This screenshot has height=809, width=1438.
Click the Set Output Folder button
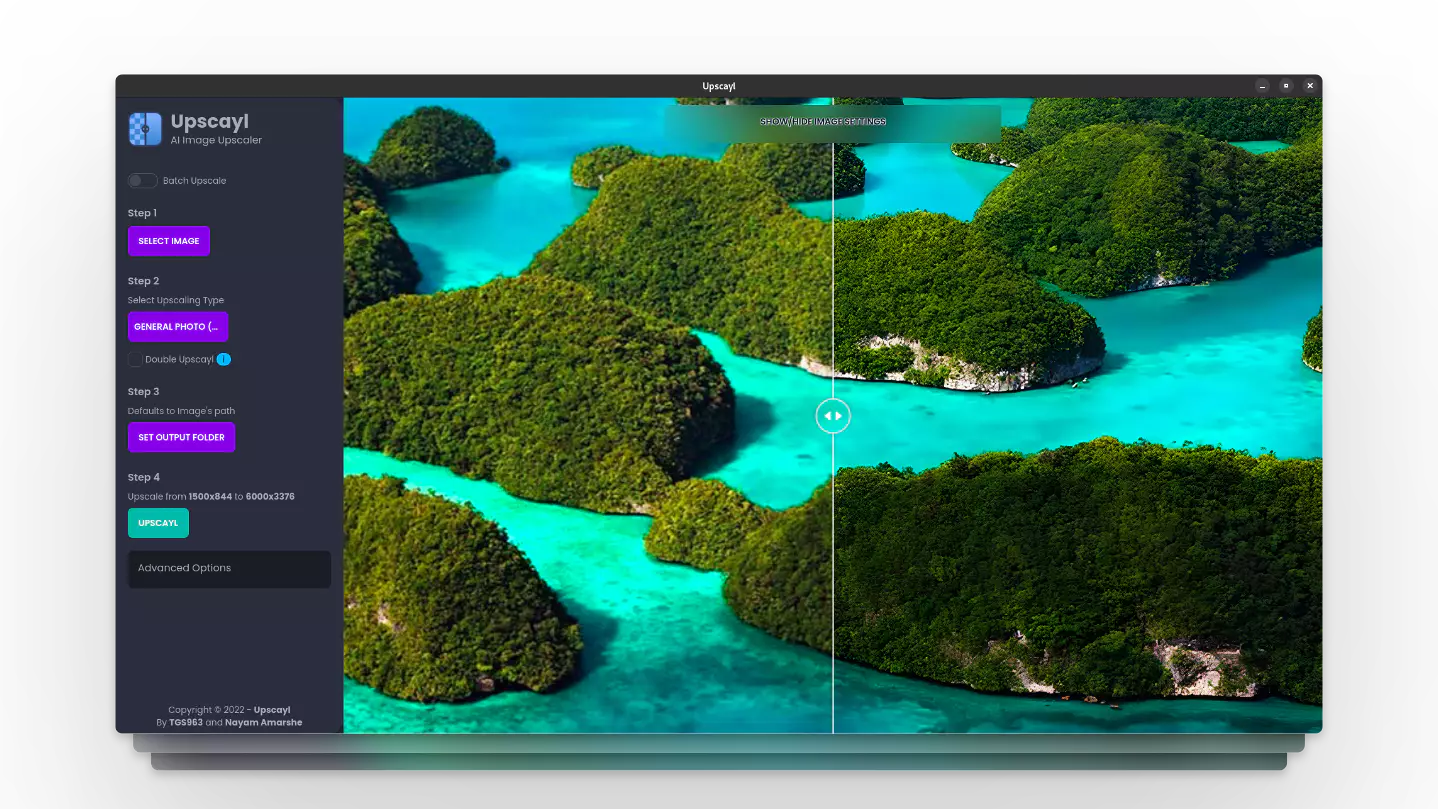(x=181, y=437)
